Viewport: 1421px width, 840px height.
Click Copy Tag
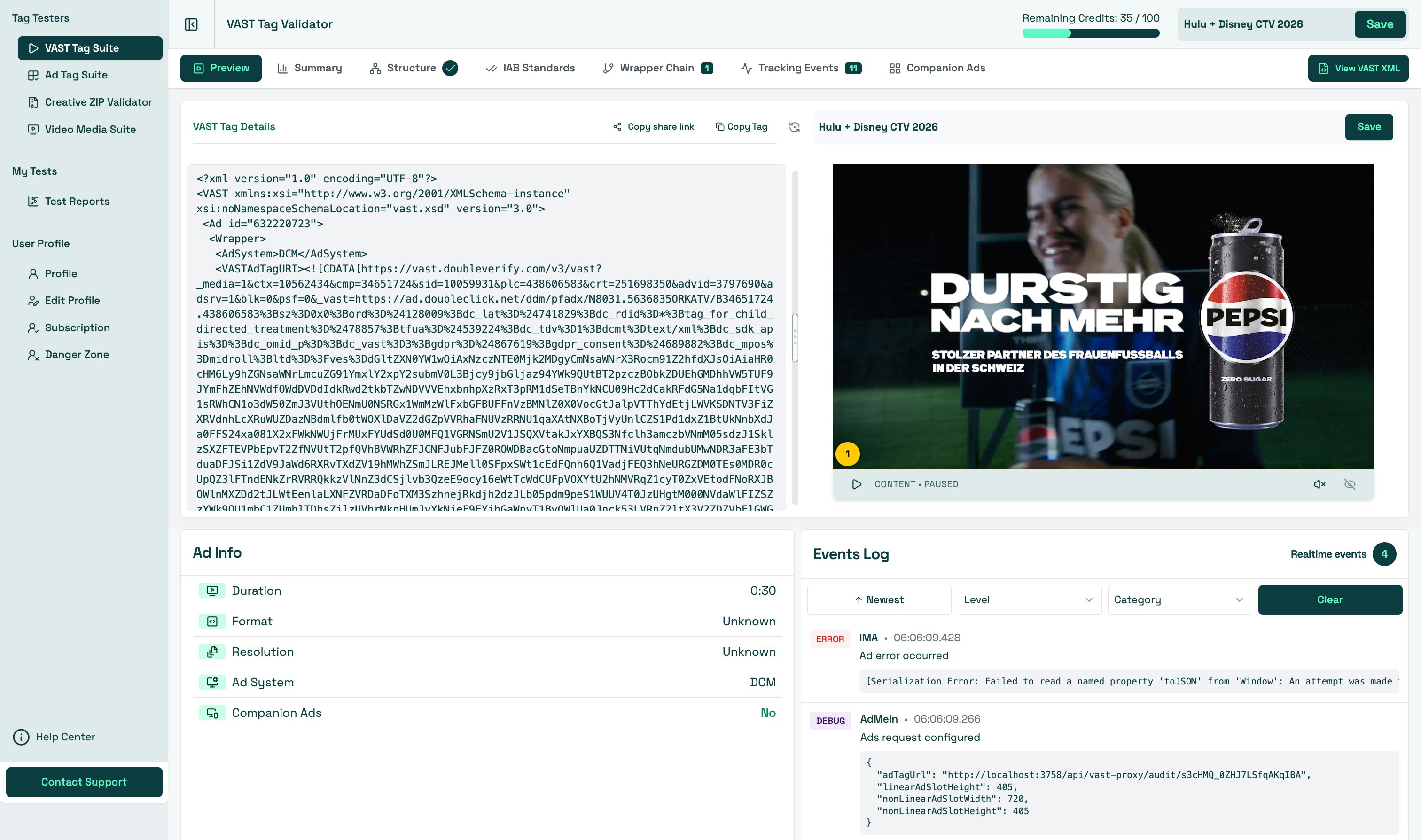[x=741, y=127]
